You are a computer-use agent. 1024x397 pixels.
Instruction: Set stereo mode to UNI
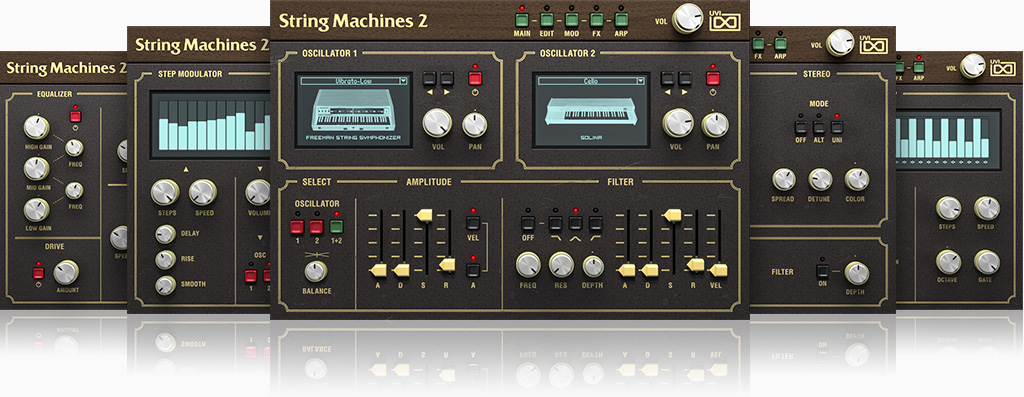tap(837, 127)
